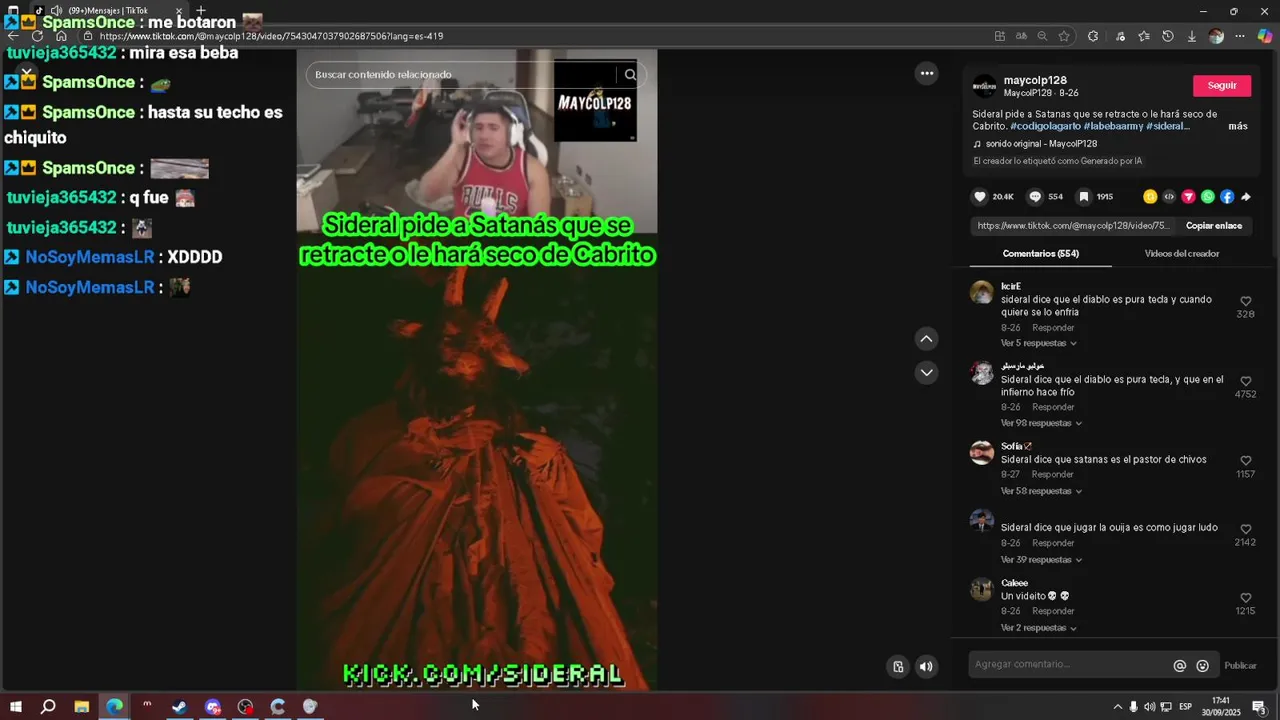Click the search magnifier icon on video

pyautogui.click(x=630, y=74)
